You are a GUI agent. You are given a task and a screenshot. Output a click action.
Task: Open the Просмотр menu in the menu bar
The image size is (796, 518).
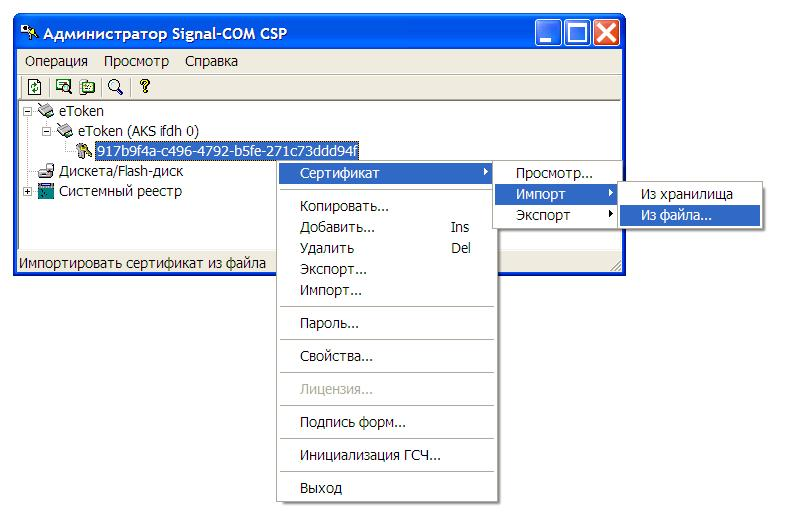137,61
